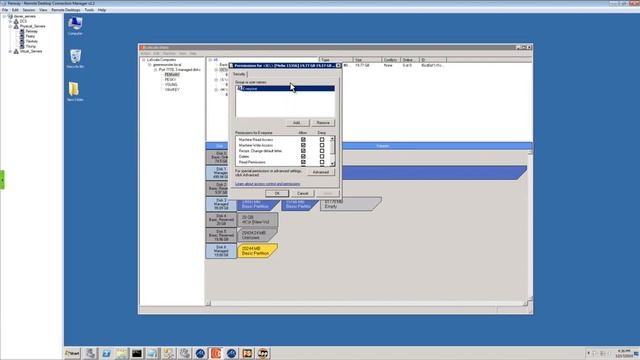
Task: Click the Add button in Permissions dialog
Action: click(297, 123)
